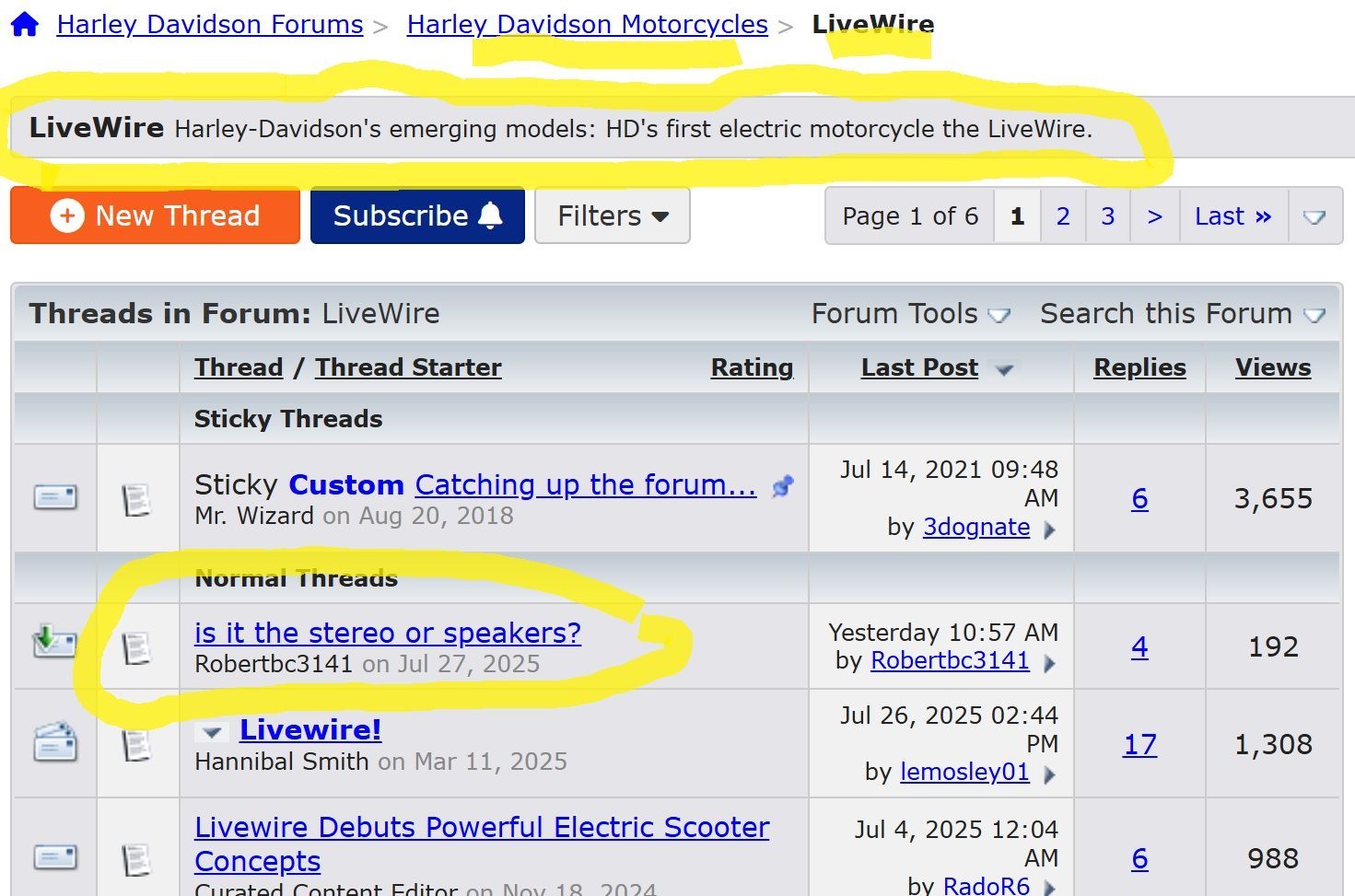This screenshot has width=1355, height=896.
Task: Click the last-post arrow beside lemosley01
Action: (x=1049, y=774)
